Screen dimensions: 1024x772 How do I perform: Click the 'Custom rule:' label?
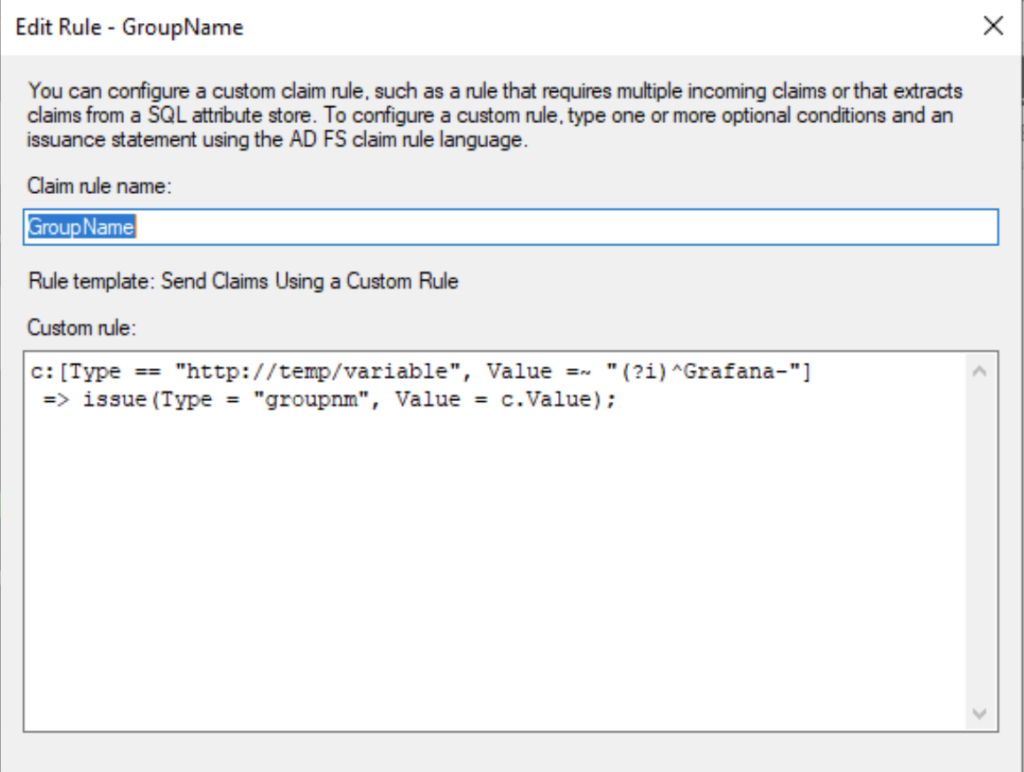(x=82, y=327)
